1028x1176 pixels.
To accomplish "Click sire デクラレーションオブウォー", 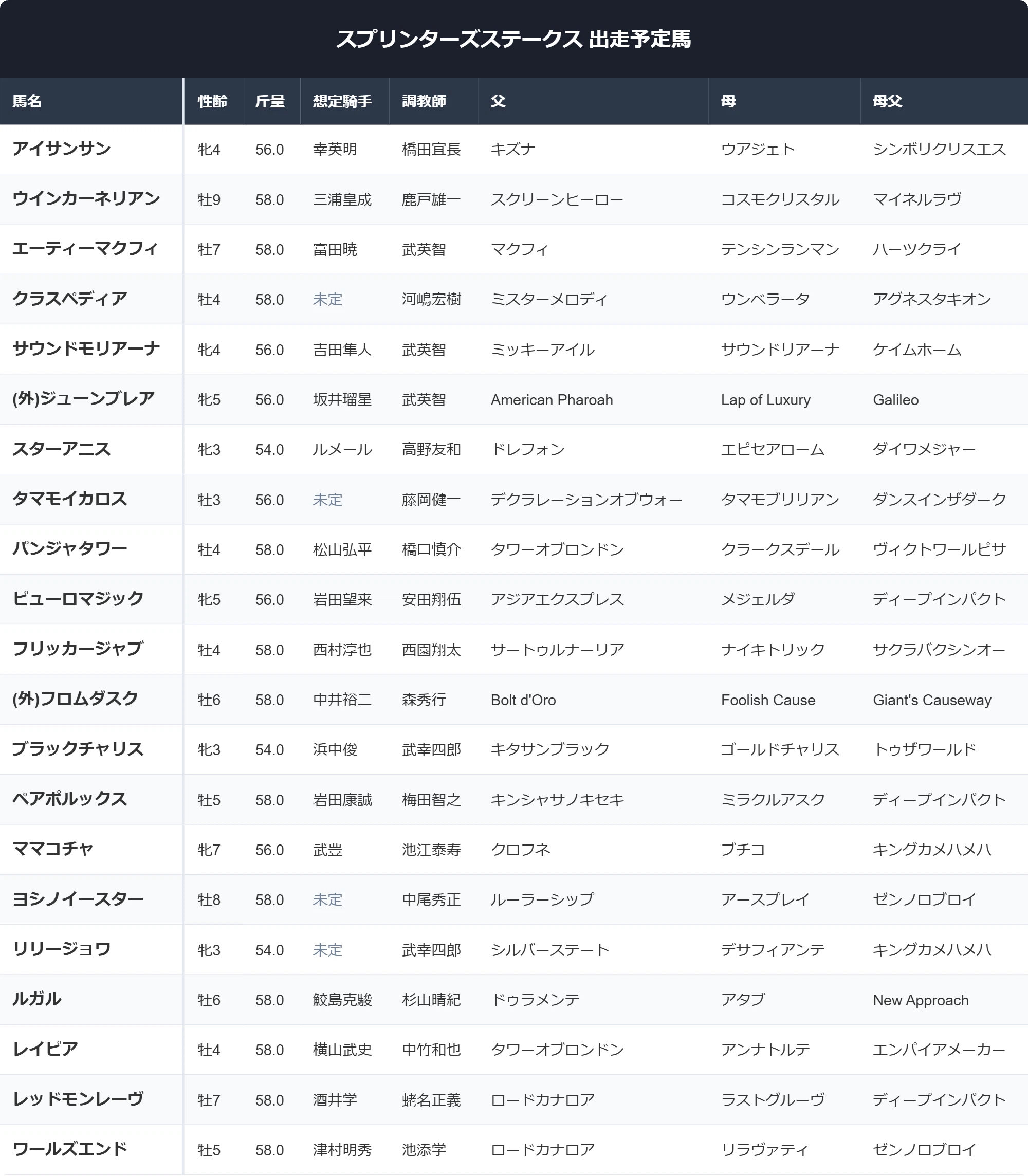I will click(x=586, y=500).
